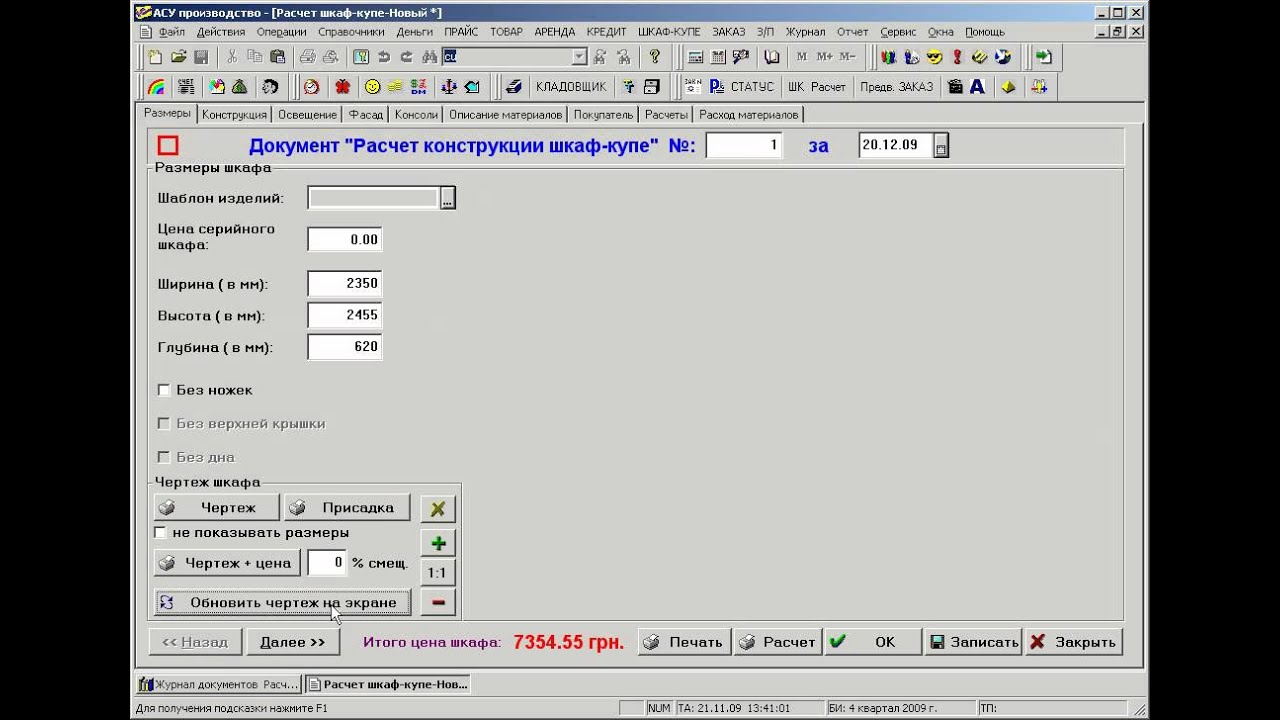Click the sunglasses smiley icon
The width and height of the screenshot is (1280, 720).
click(934, 57)
